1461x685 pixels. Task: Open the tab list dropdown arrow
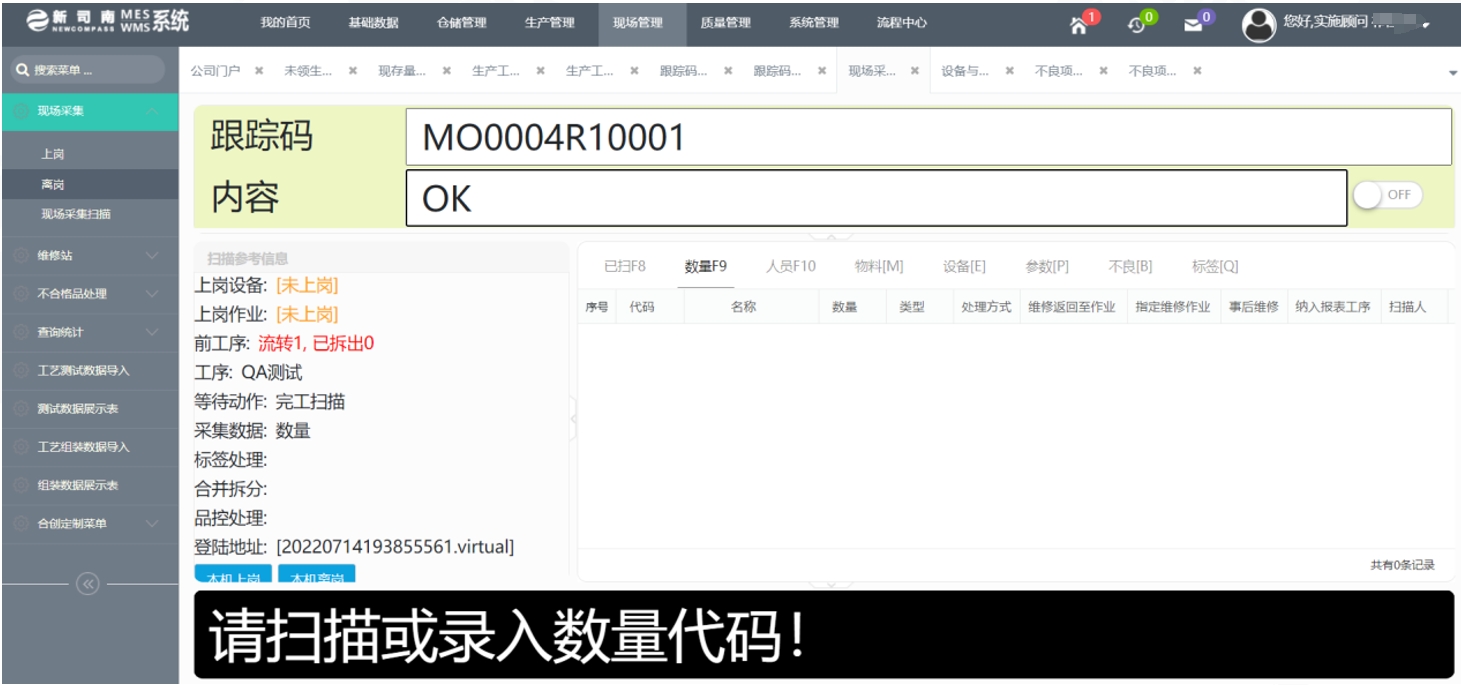pos(1452,73)
